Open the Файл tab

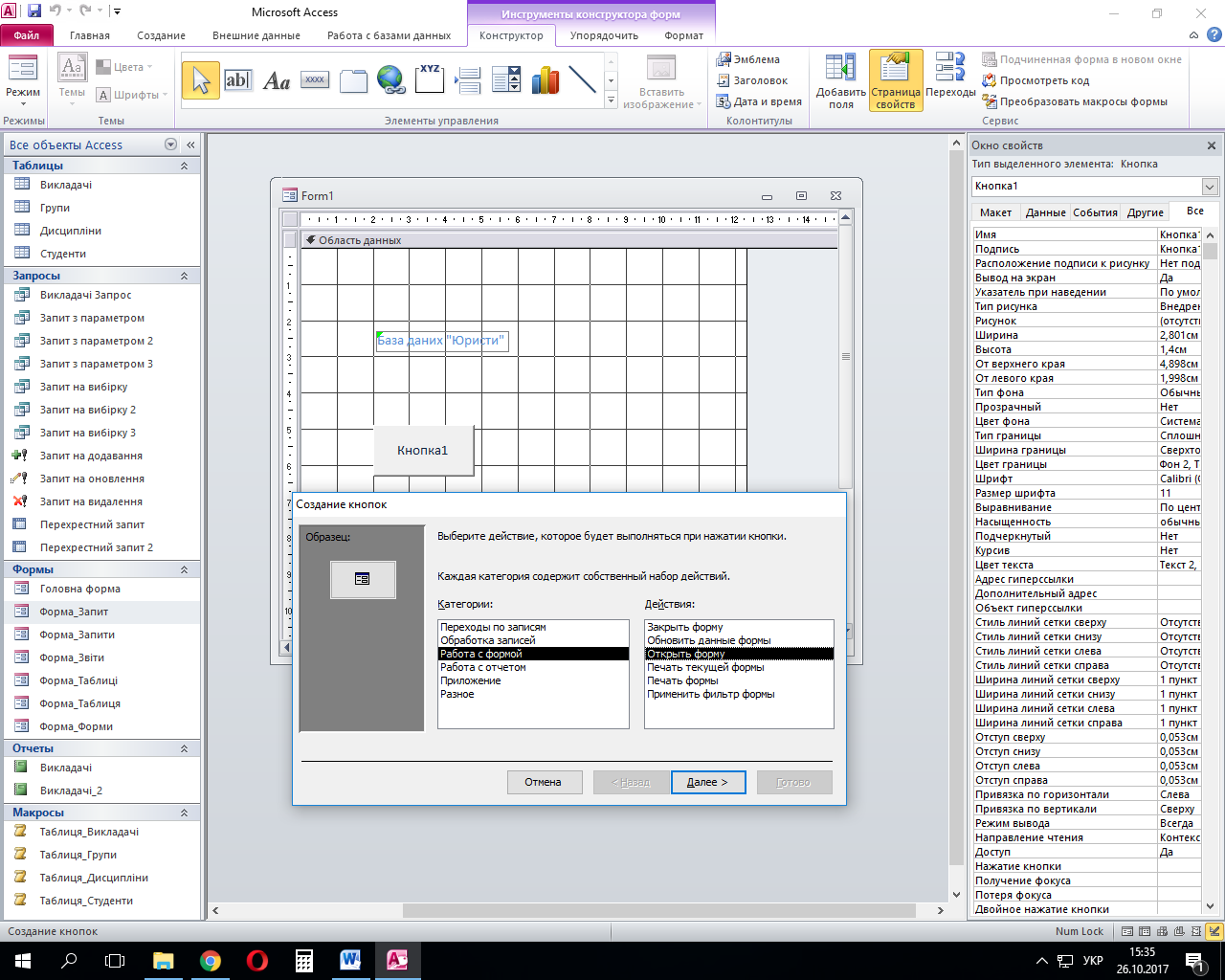point(26,35)
